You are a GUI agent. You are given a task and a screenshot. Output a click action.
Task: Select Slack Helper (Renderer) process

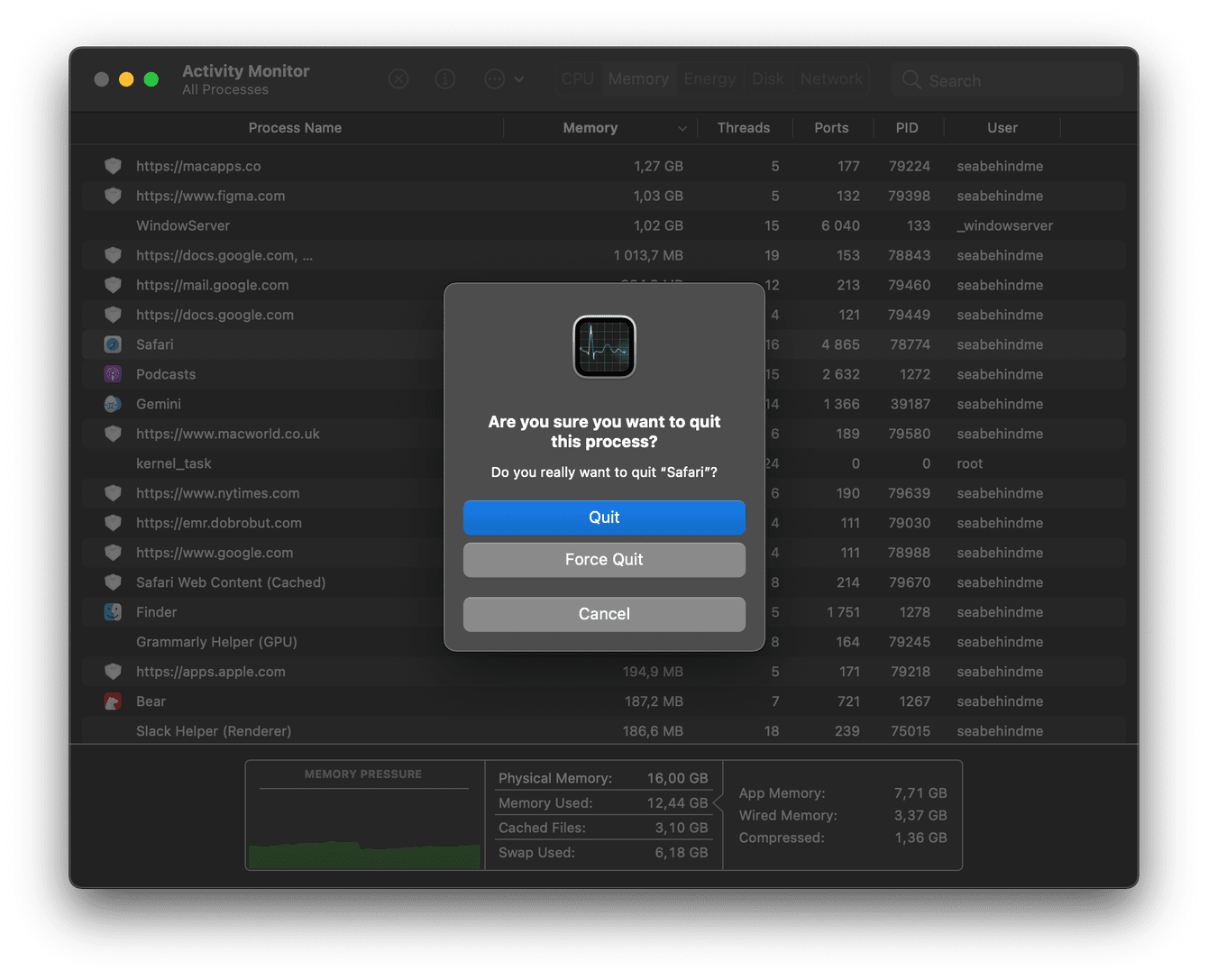point(214,731)
